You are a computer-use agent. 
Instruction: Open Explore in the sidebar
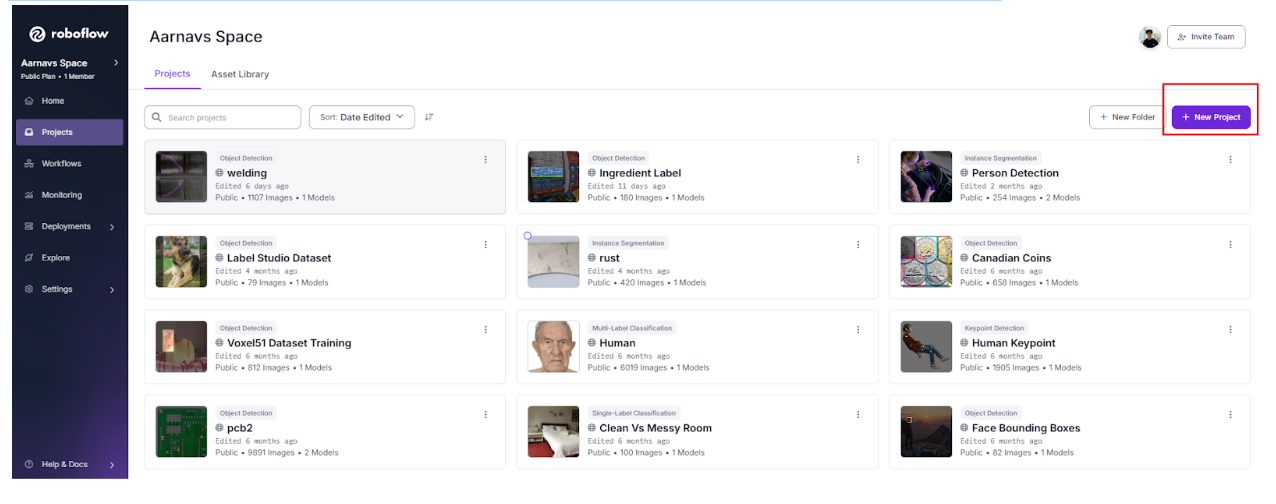(55, 258)
